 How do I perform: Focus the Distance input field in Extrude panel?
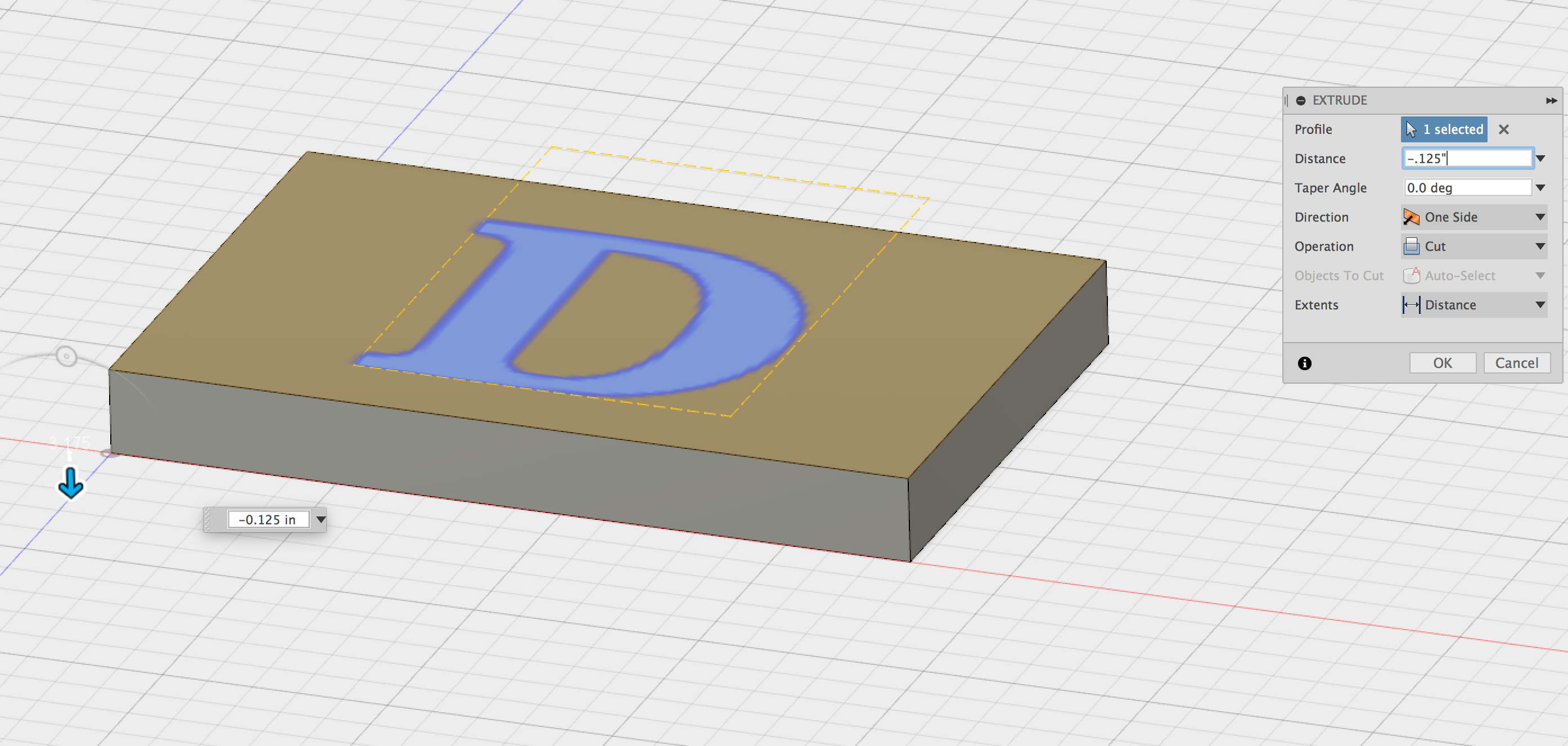pyautogui.click(x=1467, y=158)
